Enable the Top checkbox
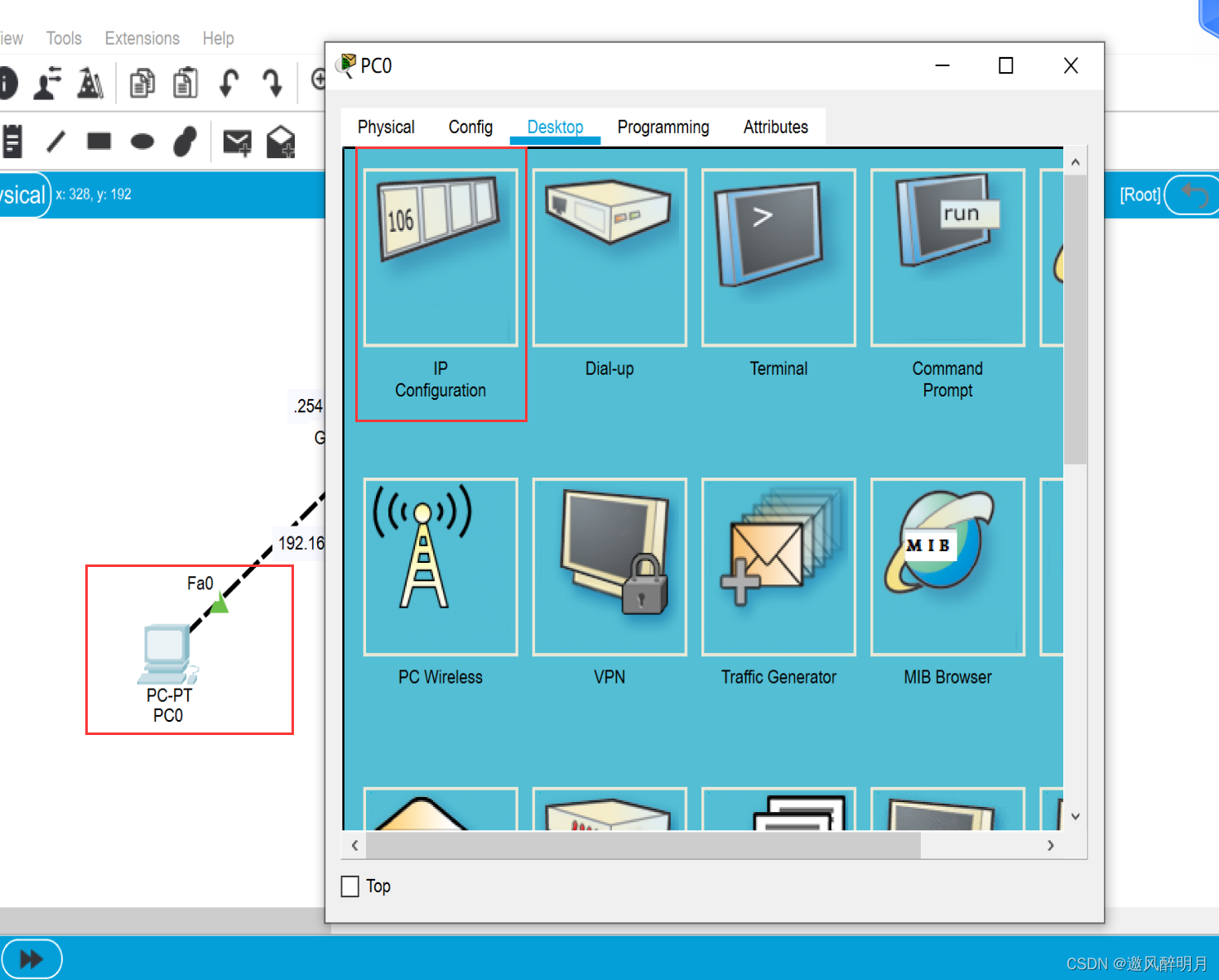1219x980 pixels. [x=350, y=886]
